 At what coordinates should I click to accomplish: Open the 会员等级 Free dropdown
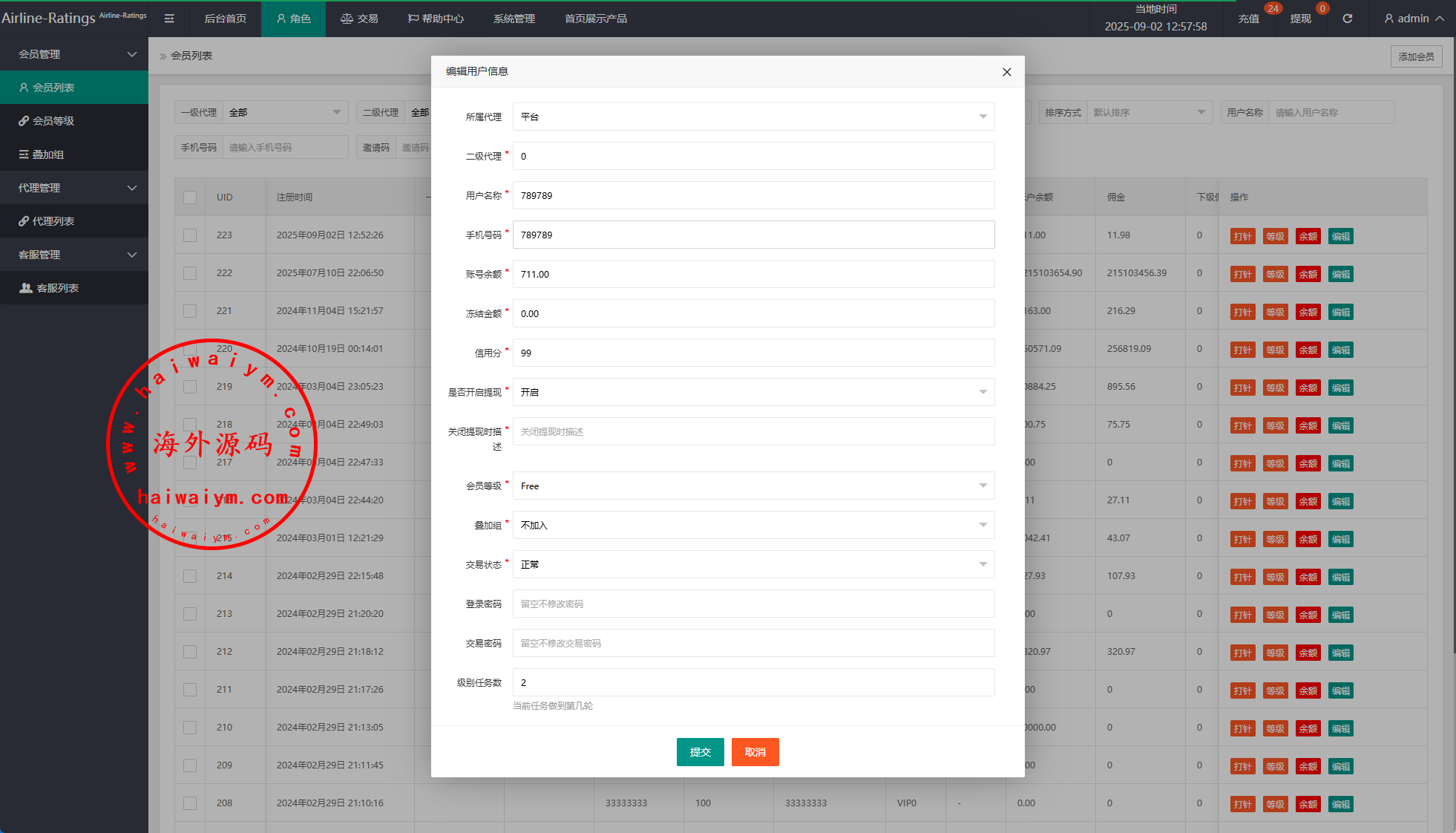pos(753,486)
